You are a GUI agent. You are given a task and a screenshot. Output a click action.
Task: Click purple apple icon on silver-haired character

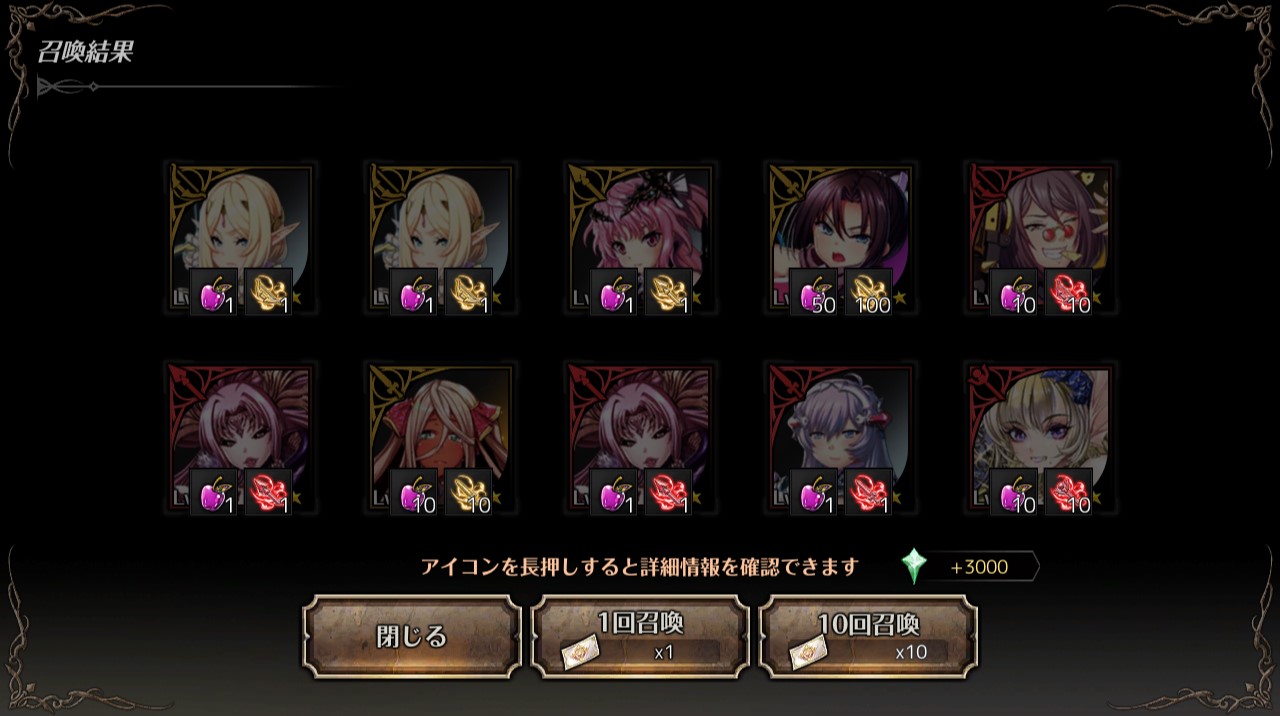814,492
